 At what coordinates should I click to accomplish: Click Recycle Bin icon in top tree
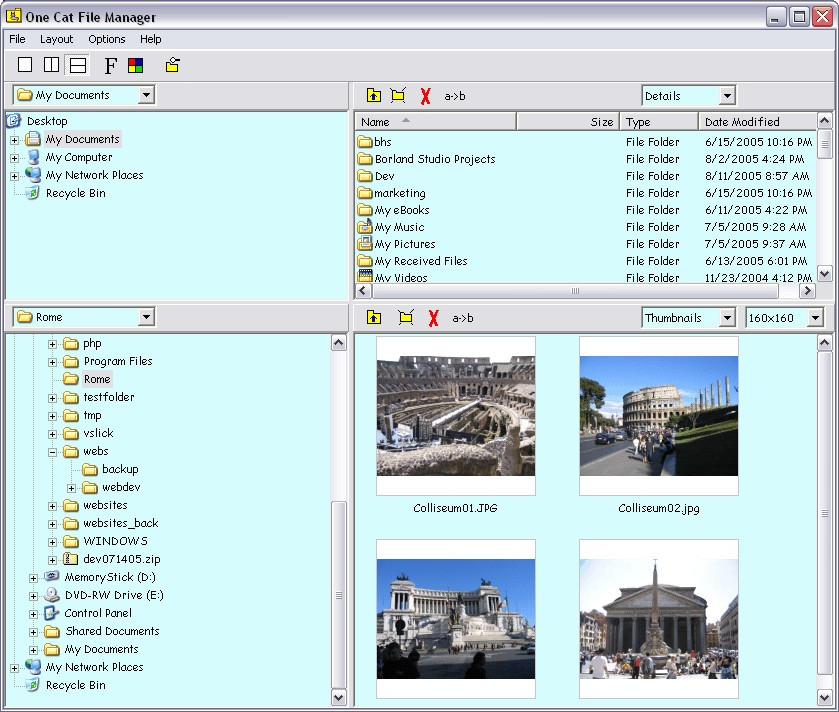(x=33, y=193)
